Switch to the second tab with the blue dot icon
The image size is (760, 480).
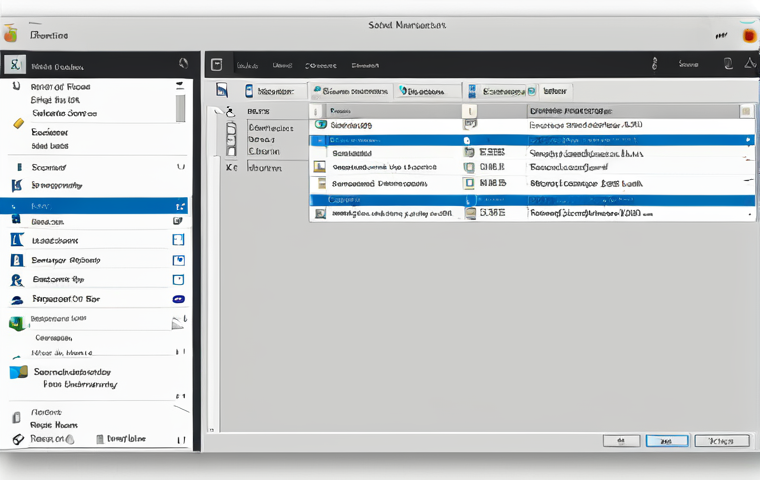click(x=351, y=91)
